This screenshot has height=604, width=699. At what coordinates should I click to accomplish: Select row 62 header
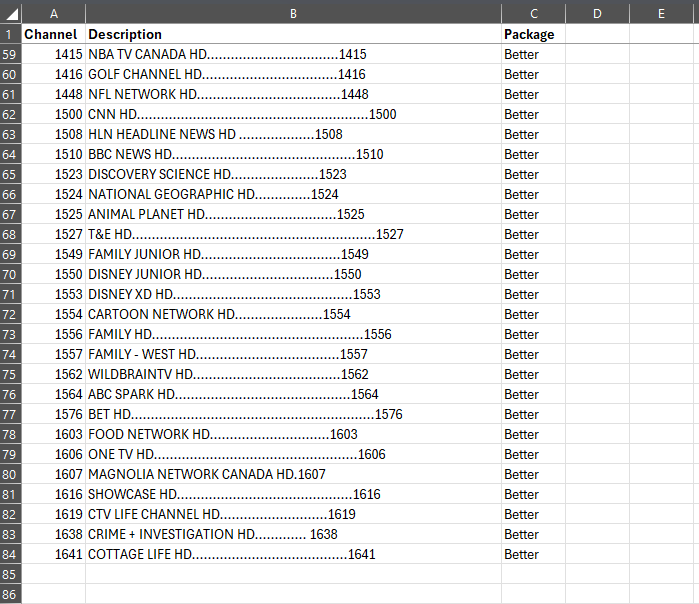pyautogui.click(x=10, y=114)
